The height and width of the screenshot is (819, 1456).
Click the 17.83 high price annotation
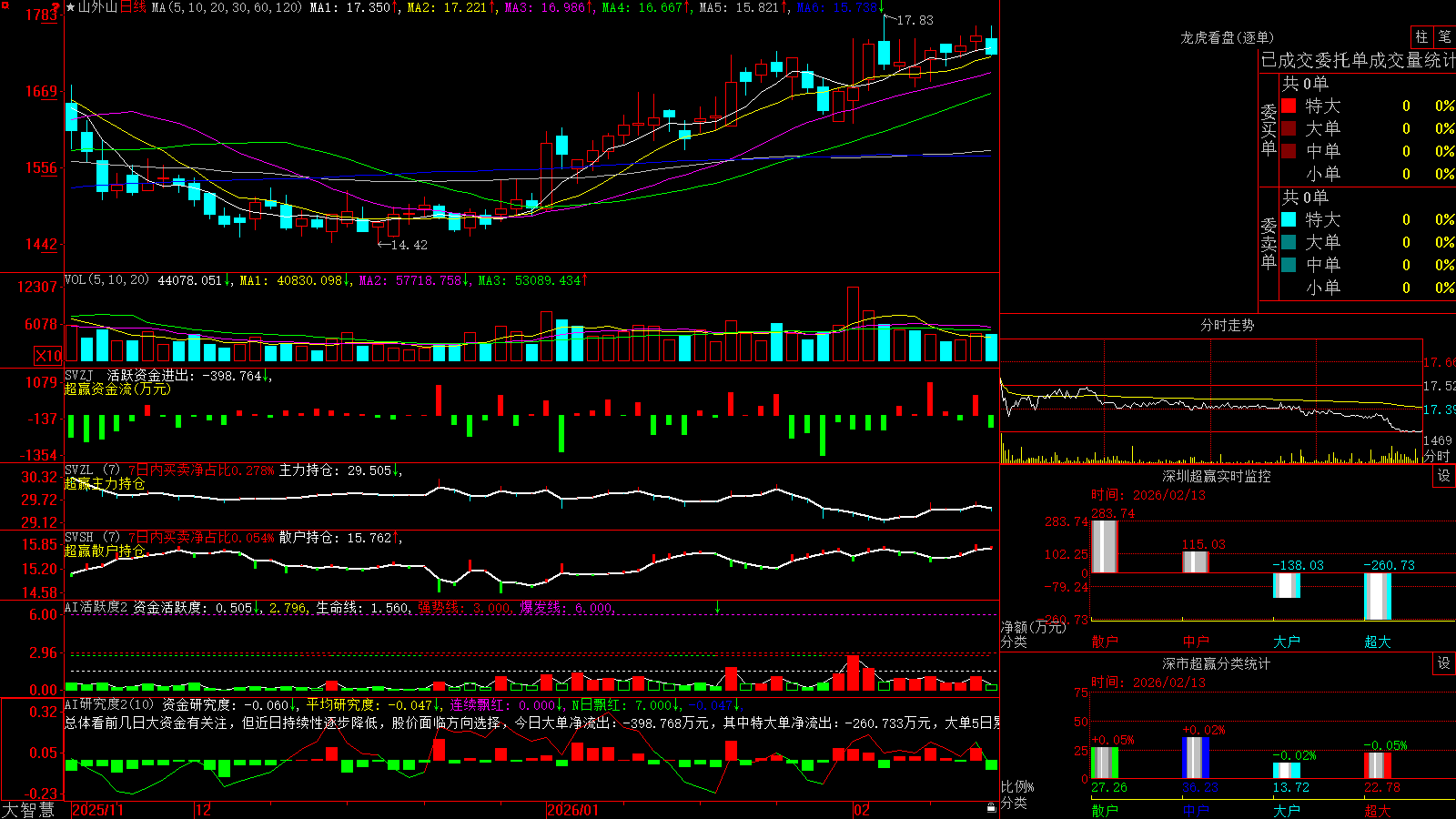click(915, 20)
